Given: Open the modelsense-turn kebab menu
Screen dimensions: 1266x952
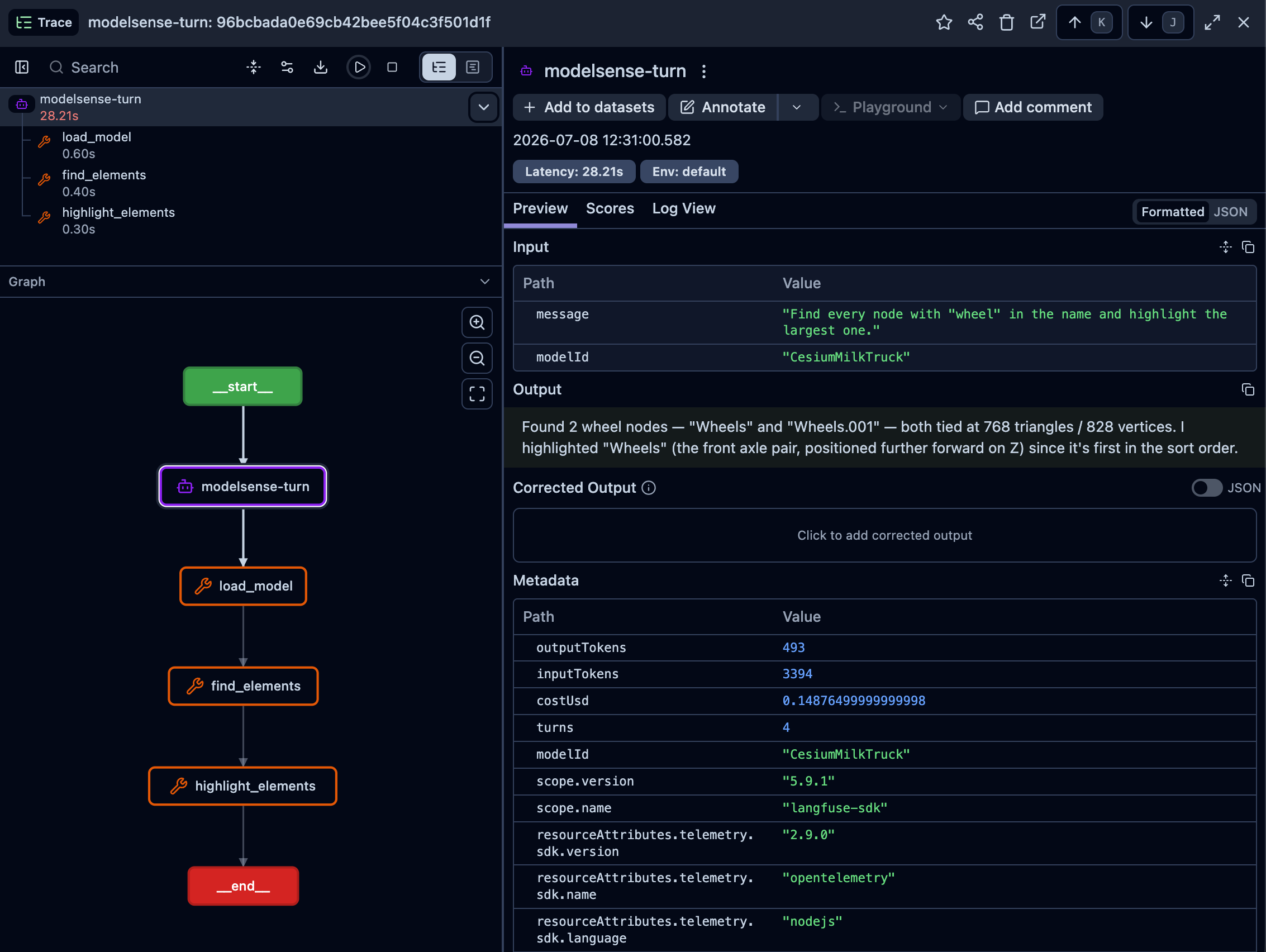Looking at the screenshot, I should pos(704,71).
